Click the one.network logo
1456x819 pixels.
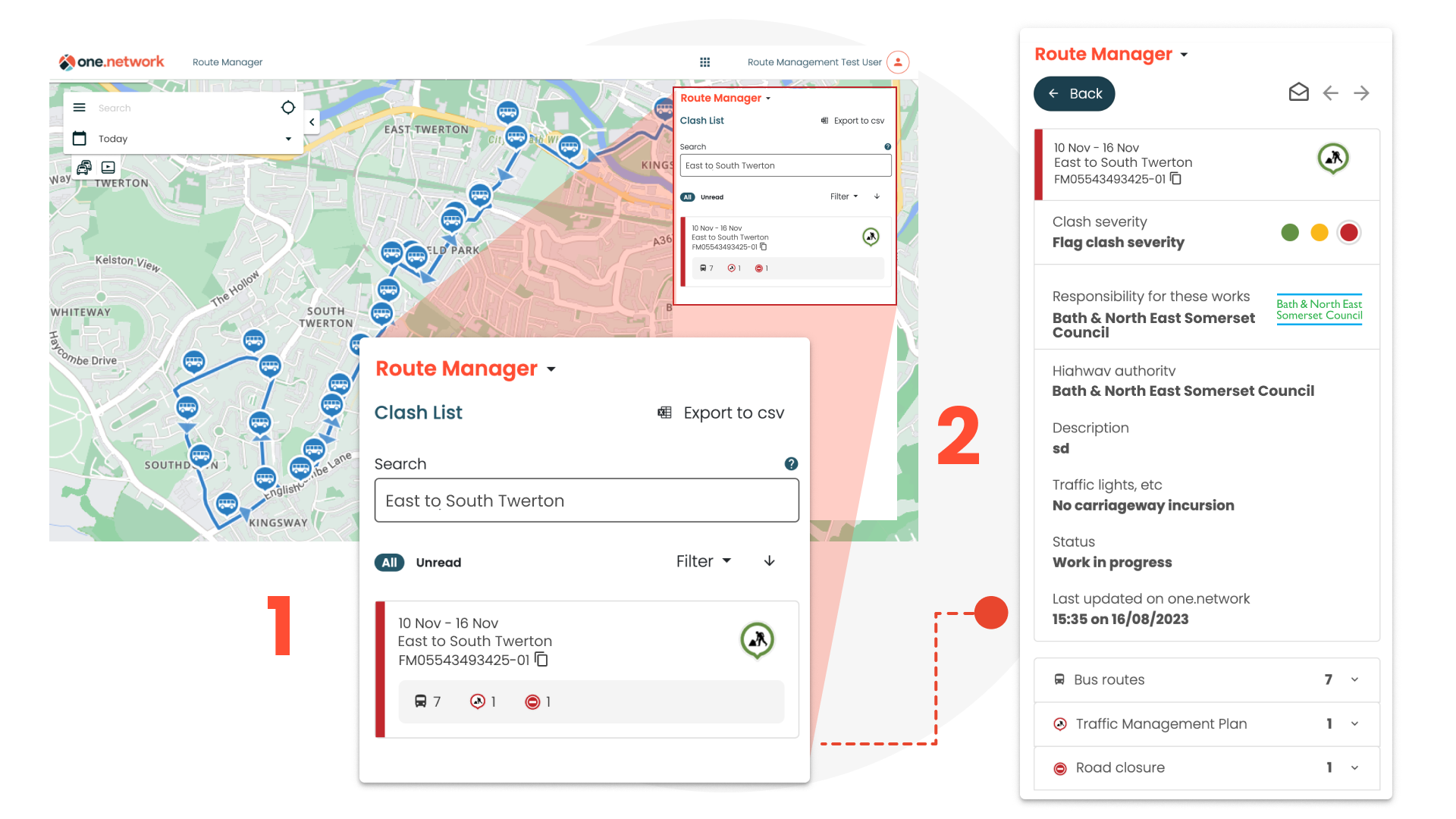(111, 62)
